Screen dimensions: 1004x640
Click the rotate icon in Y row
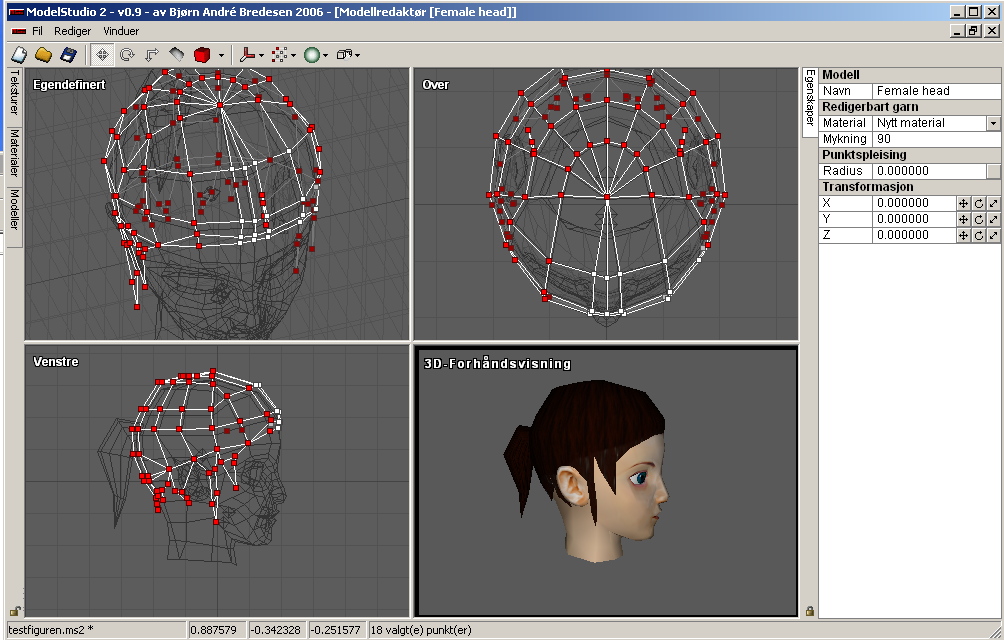[978, 220]
